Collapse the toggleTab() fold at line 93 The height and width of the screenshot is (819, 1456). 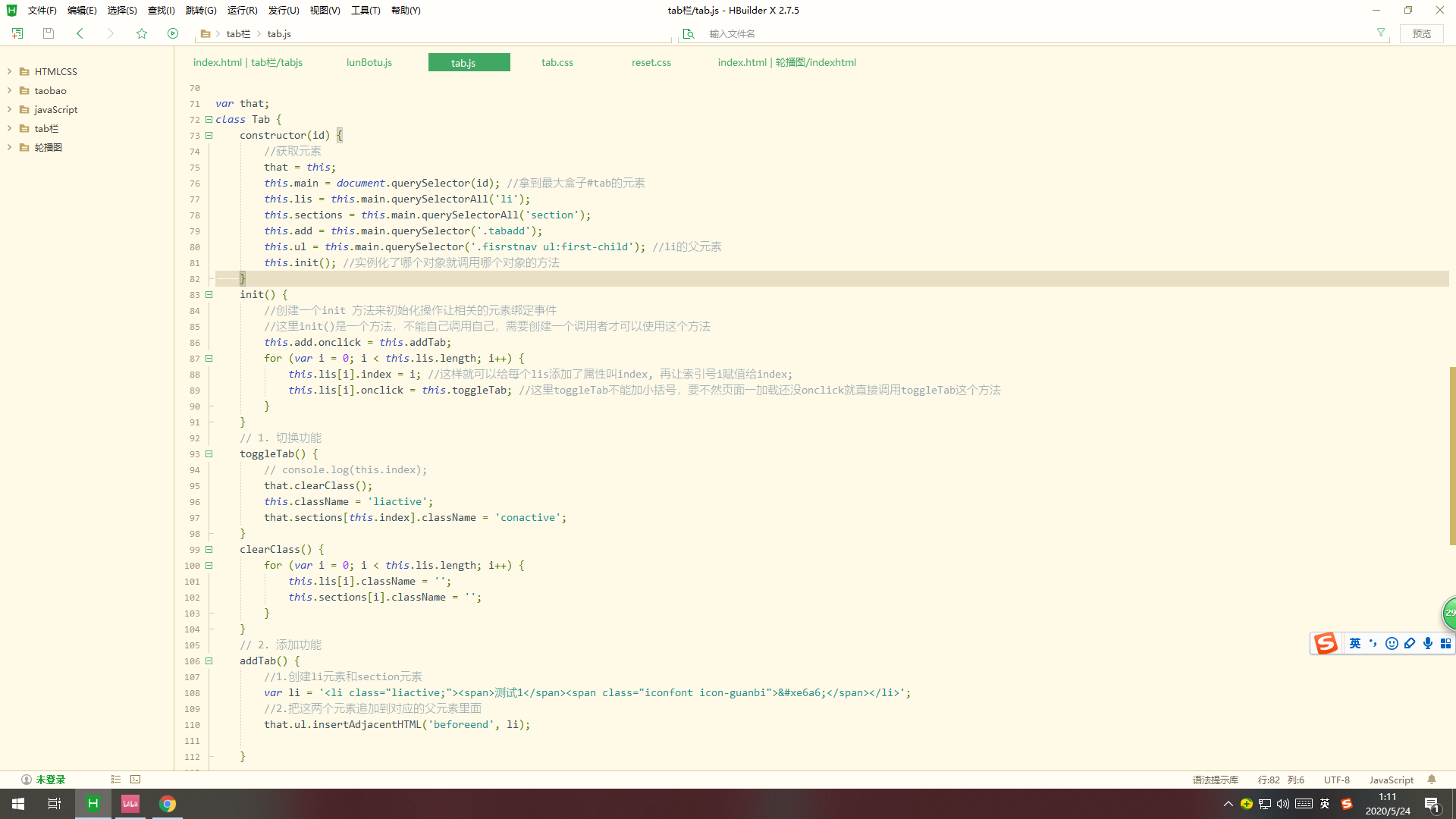(x=209, y=454)
